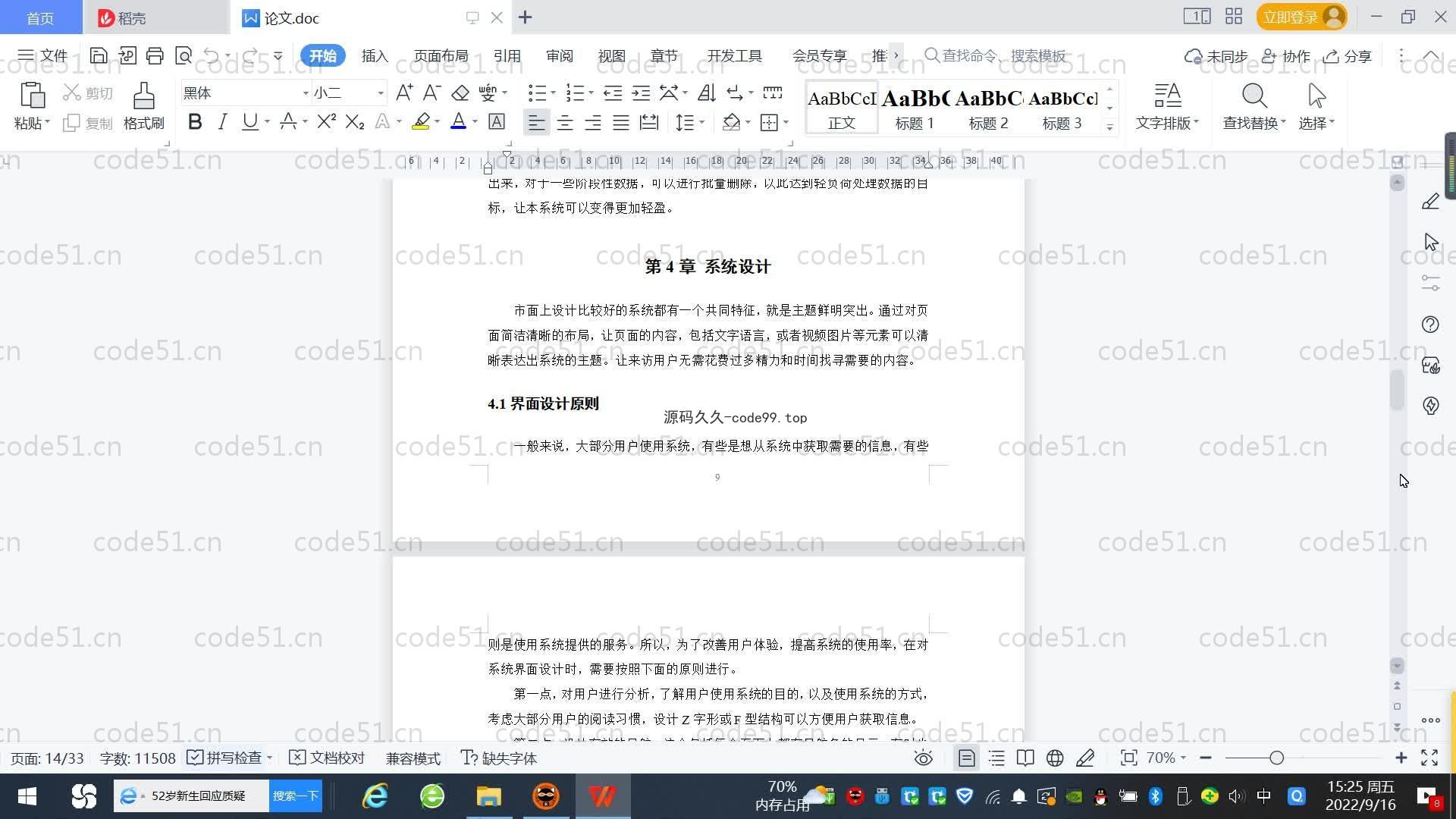Screen dimensions: 1456x819
Task: Open the 文件 menu
Action: (43, 55)
